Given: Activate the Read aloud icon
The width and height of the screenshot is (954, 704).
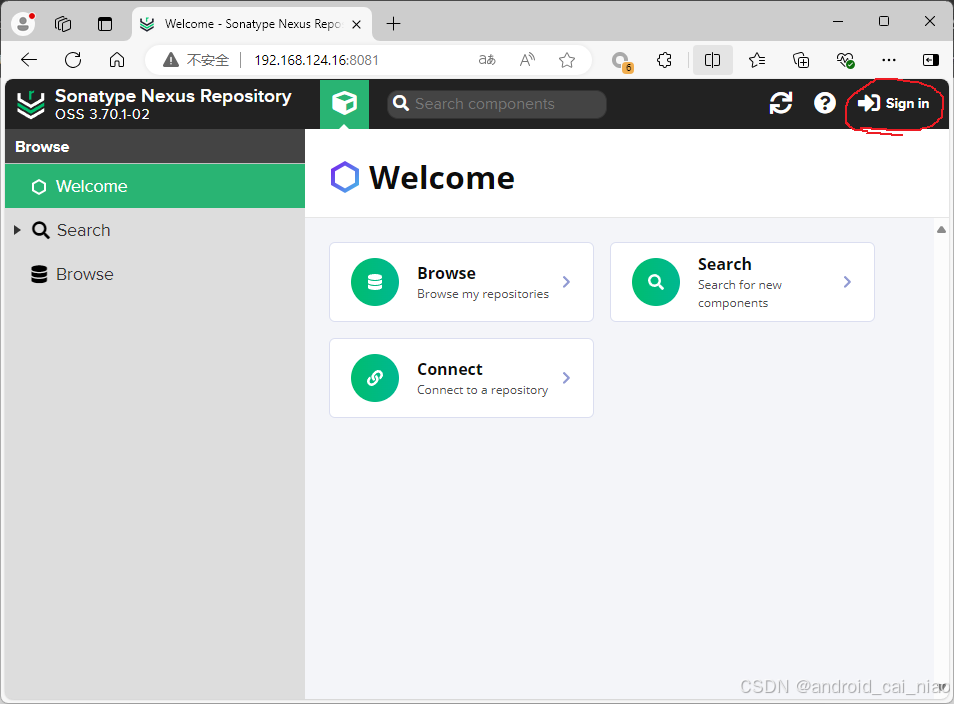Looking at the screenshot, I should (x=527, y=60).
